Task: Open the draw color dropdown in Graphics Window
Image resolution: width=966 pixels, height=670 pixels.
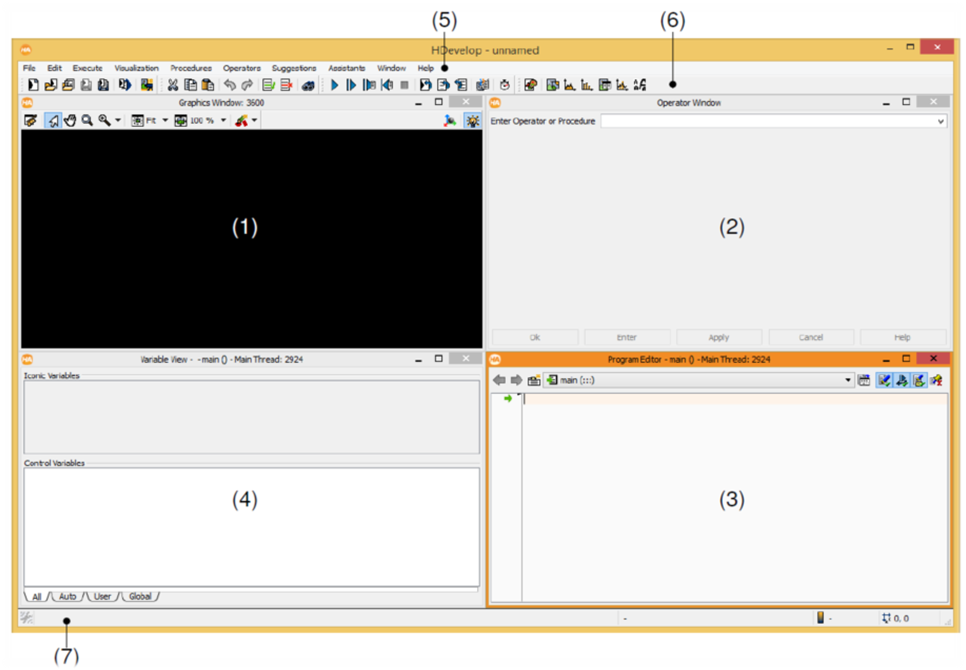Action: pyautogui.click(x=254, y=121)
